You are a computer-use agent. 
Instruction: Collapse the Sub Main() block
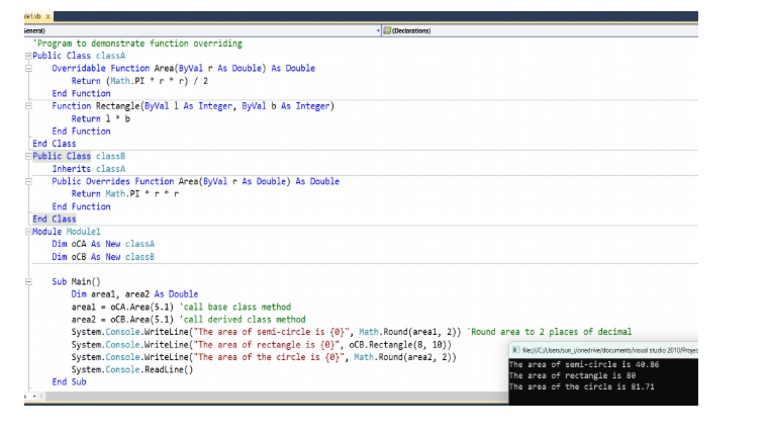pyautogui.click(x=28, y=282)
